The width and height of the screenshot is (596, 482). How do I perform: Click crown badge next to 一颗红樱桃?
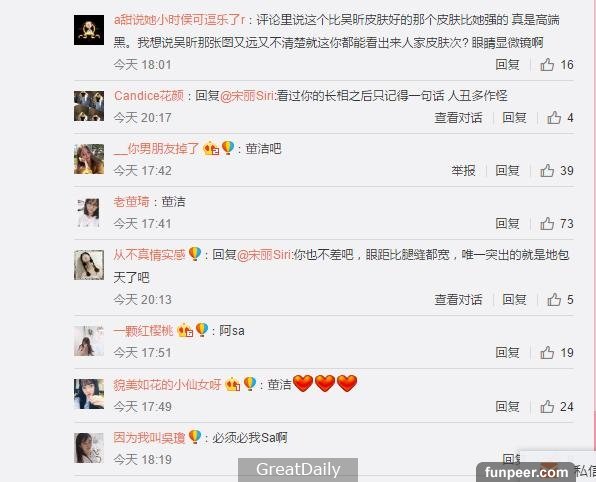(185, 330)
